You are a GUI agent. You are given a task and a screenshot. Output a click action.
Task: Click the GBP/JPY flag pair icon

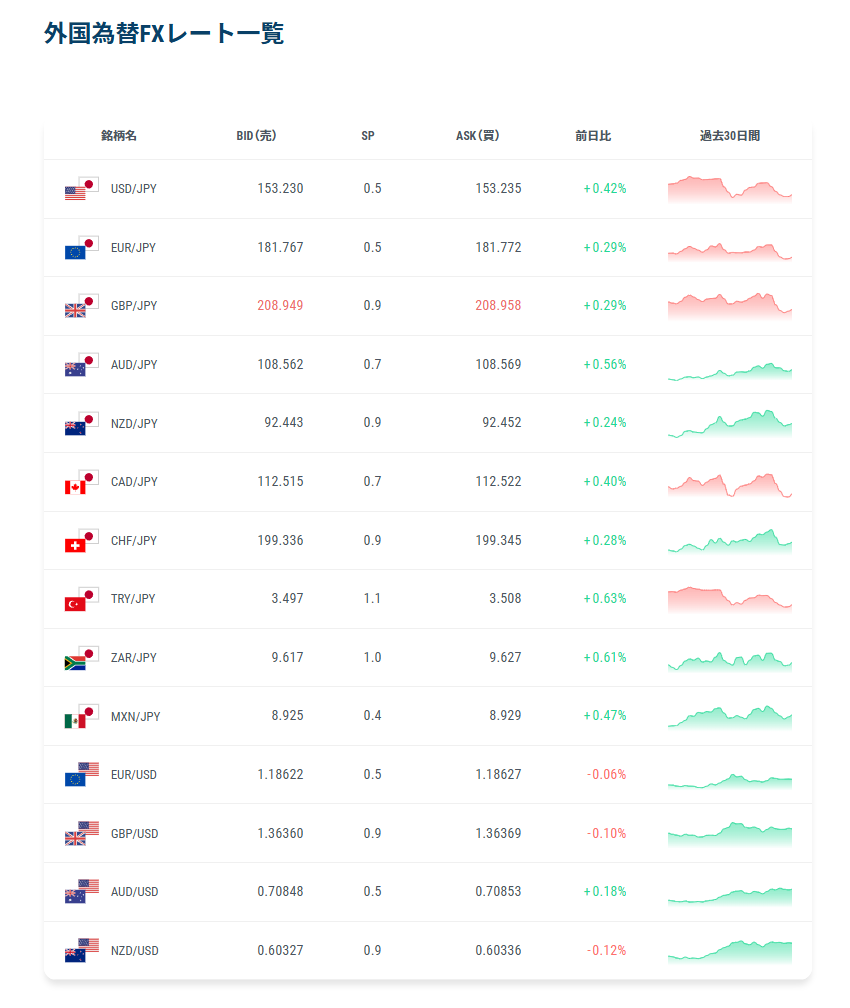[x=81, y=306]
